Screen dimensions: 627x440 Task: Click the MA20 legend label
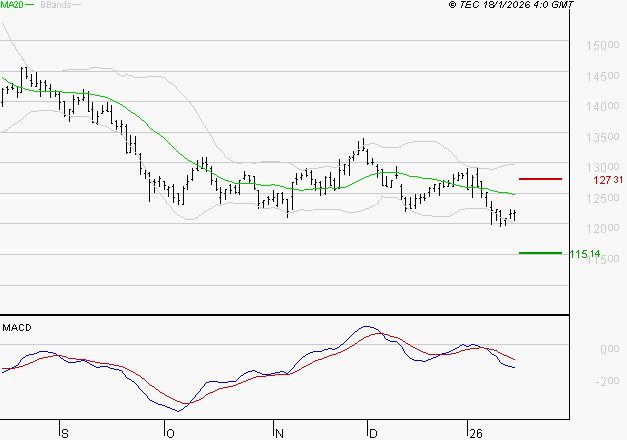14,6
